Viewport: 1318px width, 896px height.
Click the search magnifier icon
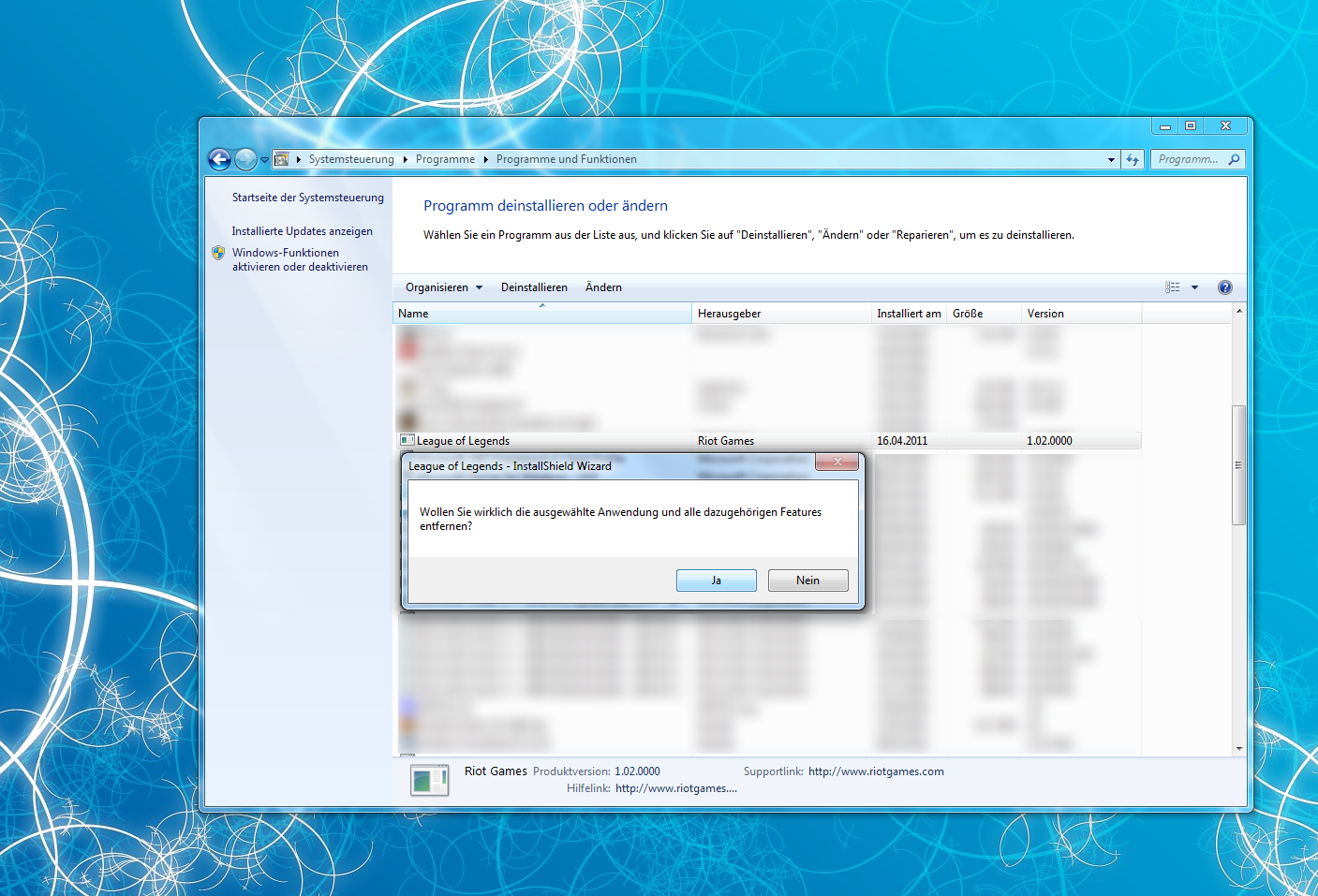pos(1234,159)
